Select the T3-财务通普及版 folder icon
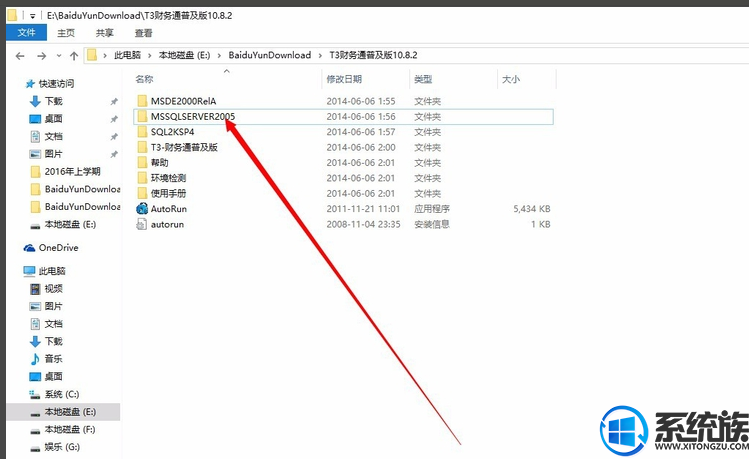This screenshot has height=459, width=749. 142,147
